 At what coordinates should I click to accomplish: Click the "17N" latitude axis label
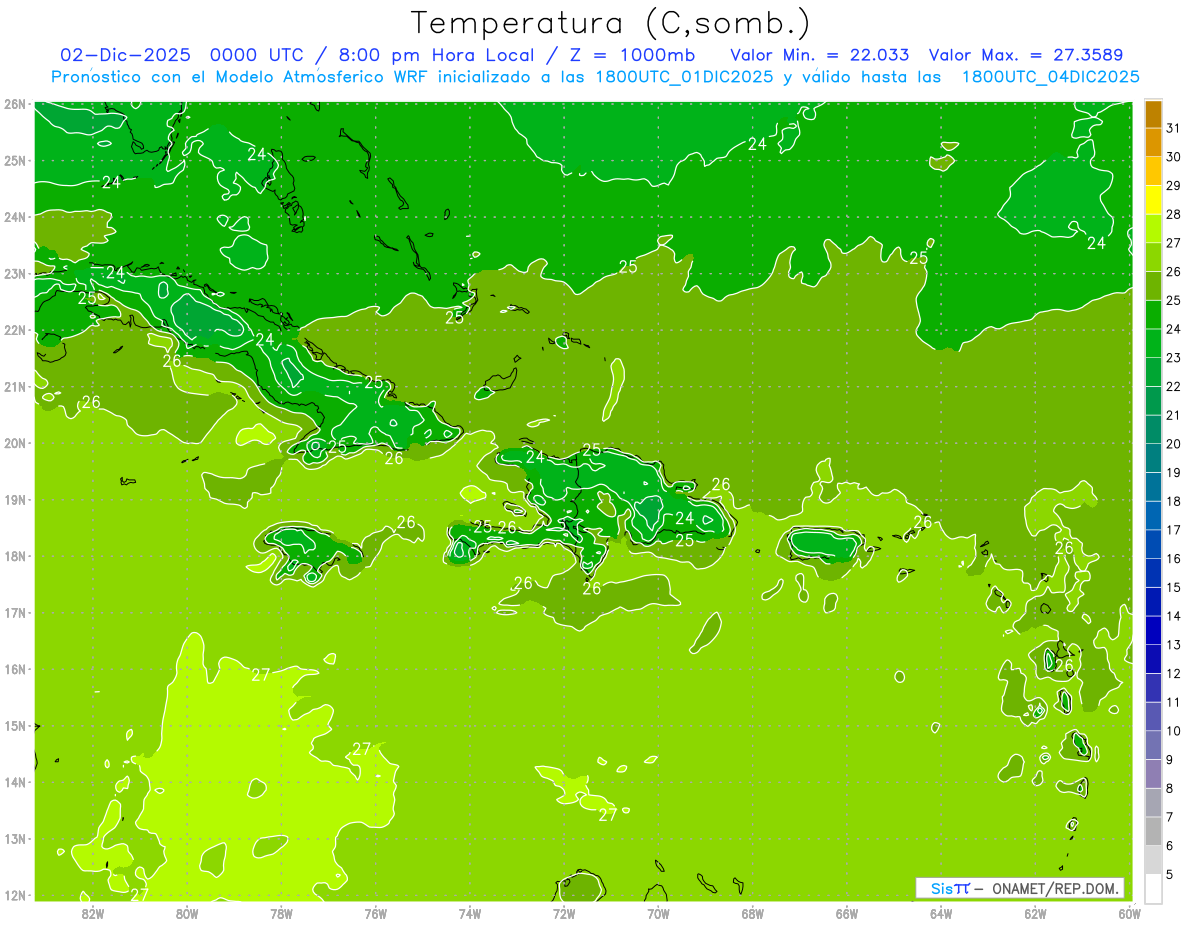tap(15, 612)
